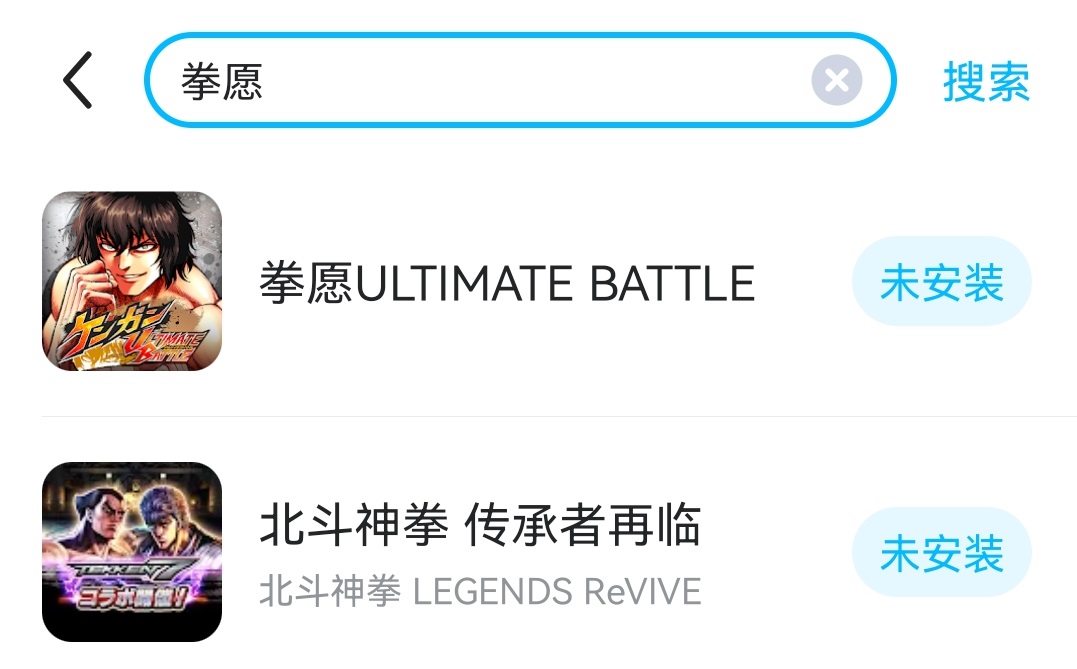Click the empty area inside the search box
This screenshot has height=669, width=1077.
(536, 80)
